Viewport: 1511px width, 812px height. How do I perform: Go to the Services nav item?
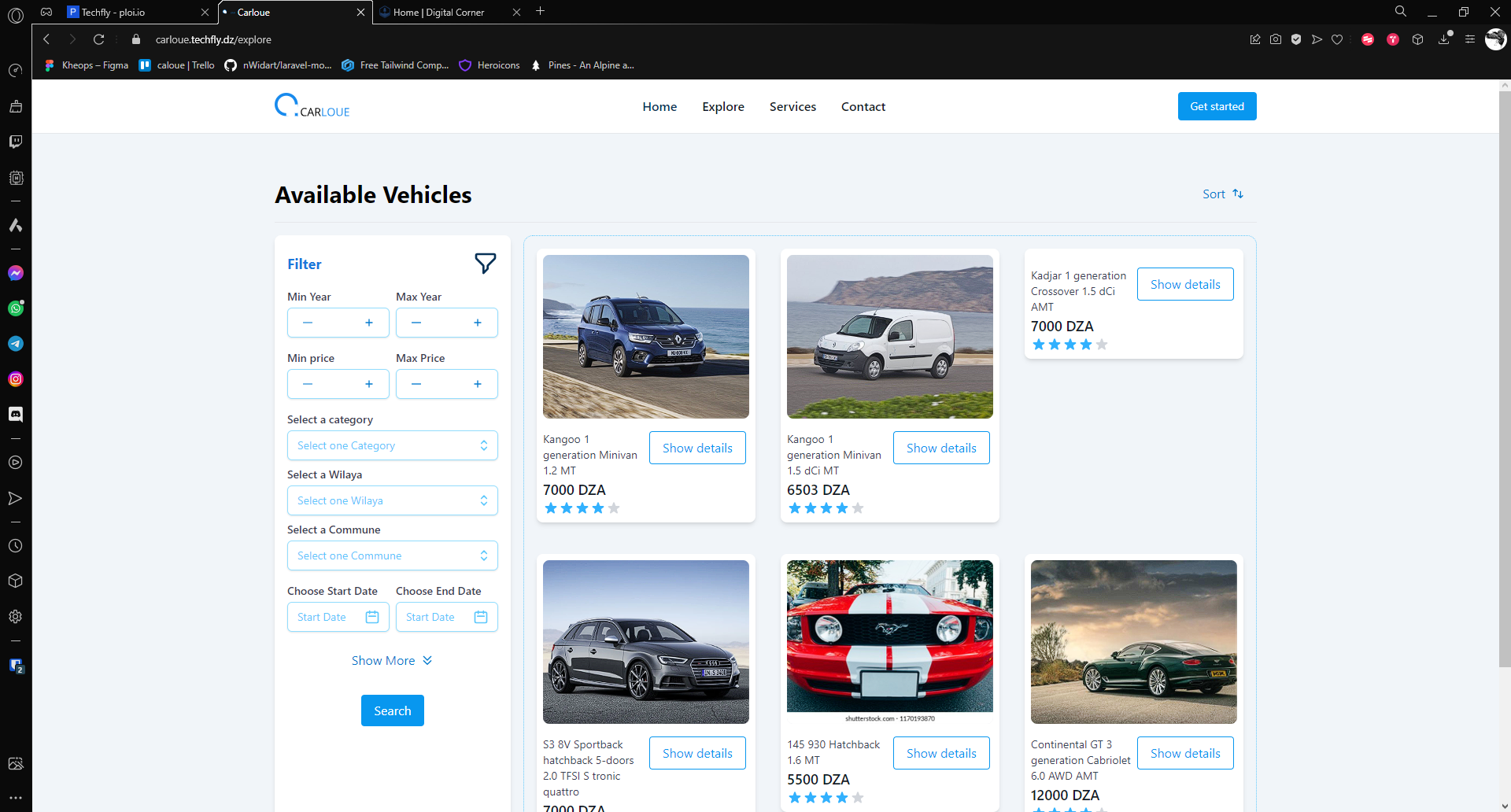coord(792,106)
